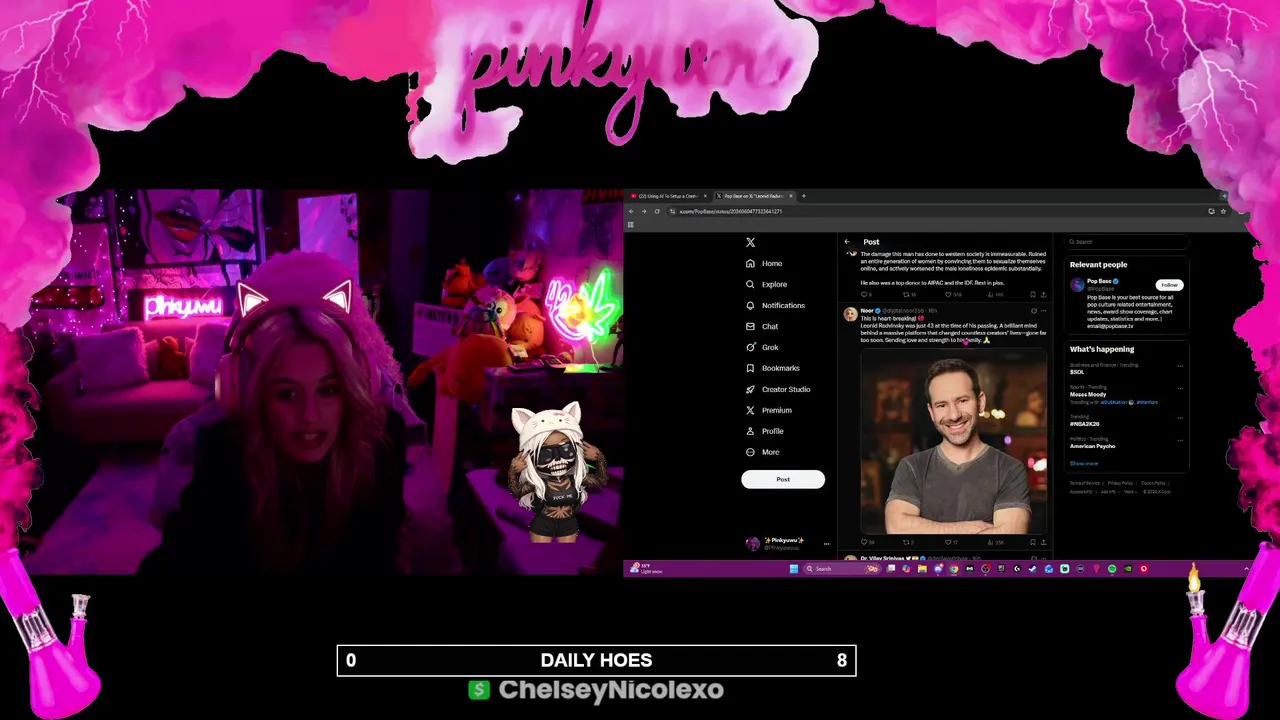Open Bookmarks in X sidebar
Image resolution: width=1280 pixels, height=720 pixels.
(772, 368)
